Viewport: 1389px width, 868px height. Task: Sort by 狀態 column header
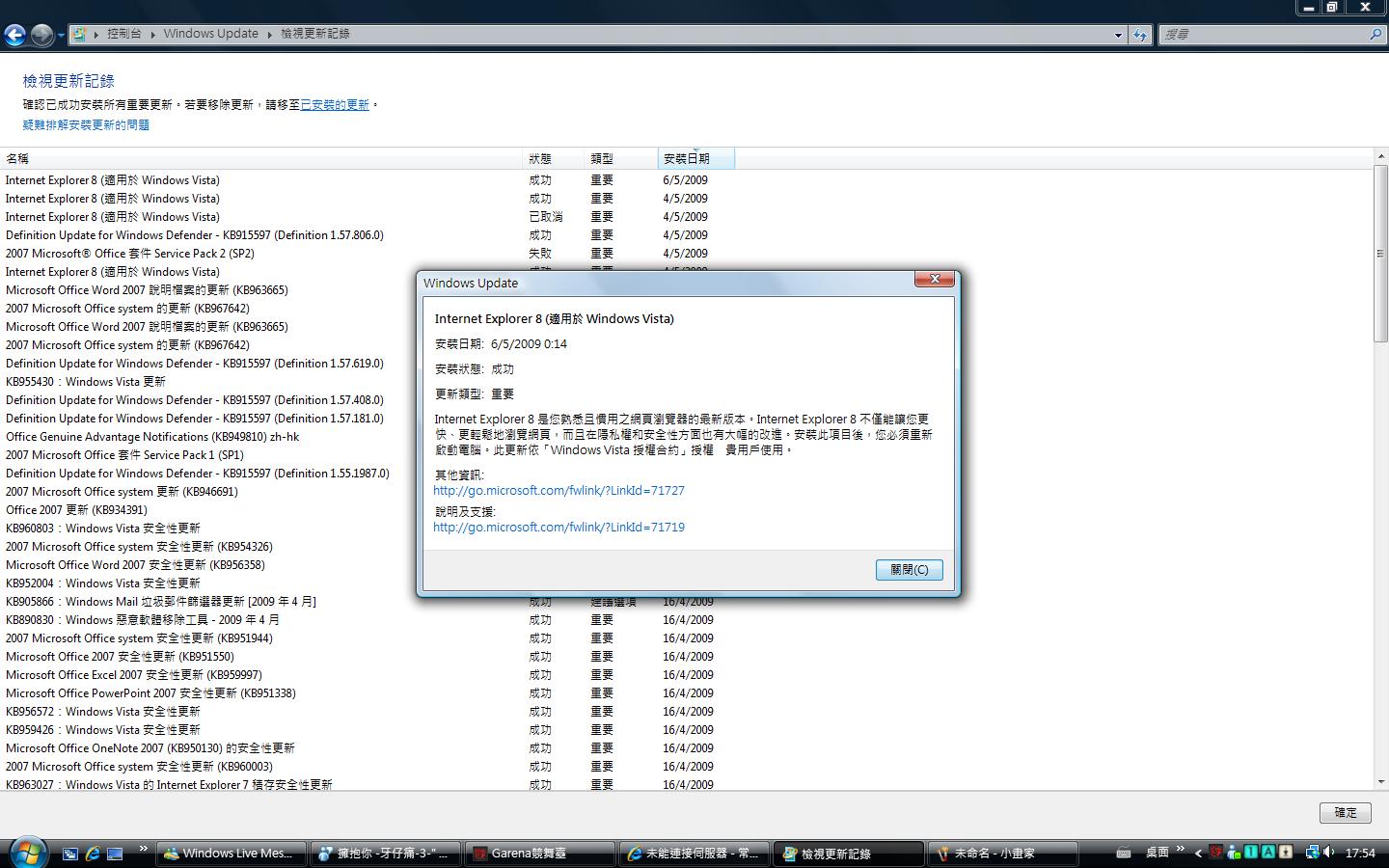pos(554,158)
